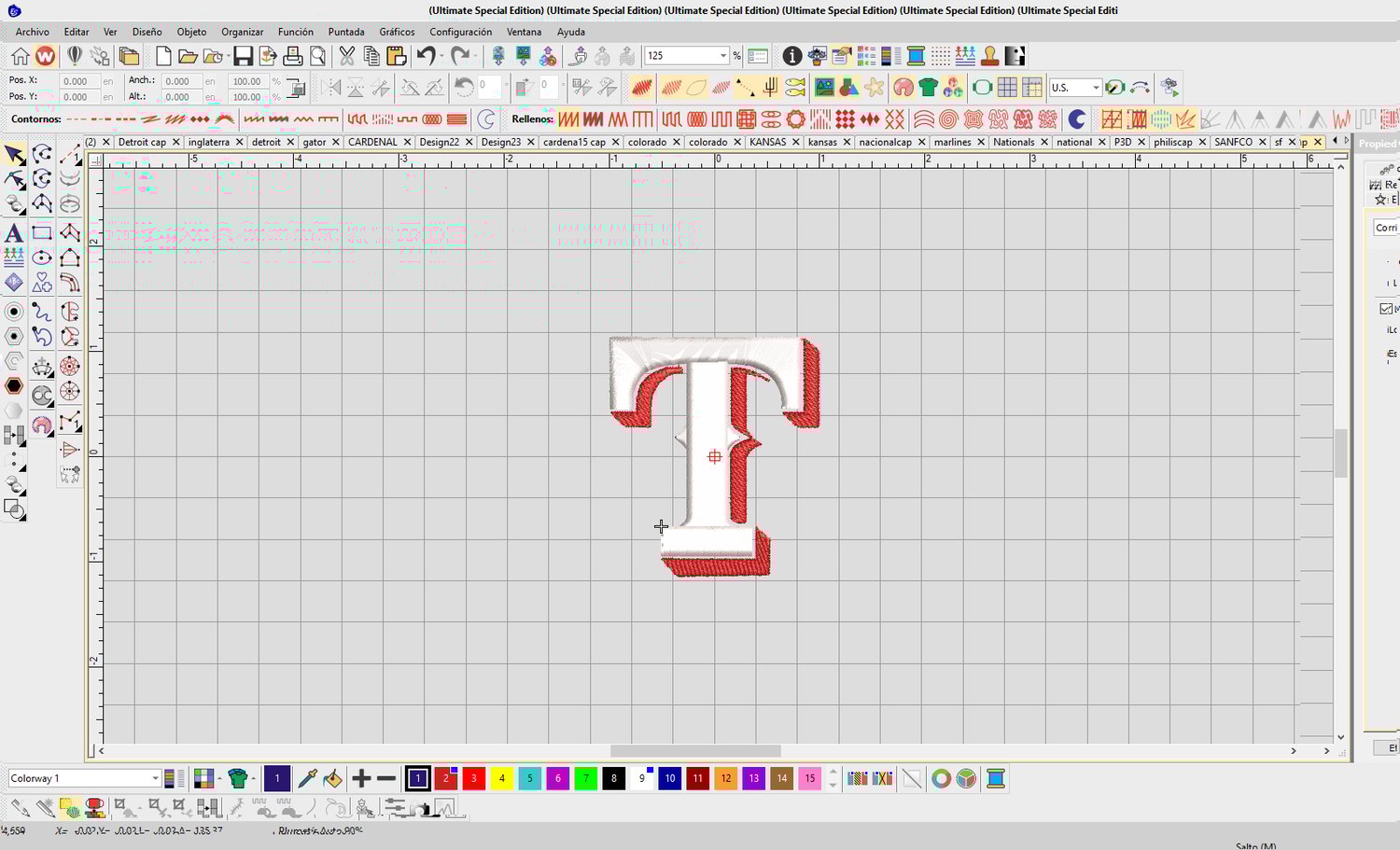Click the color wheel icon
Image resolution: width=1400 pixels, height=850 pixels.
coord(941,778)
